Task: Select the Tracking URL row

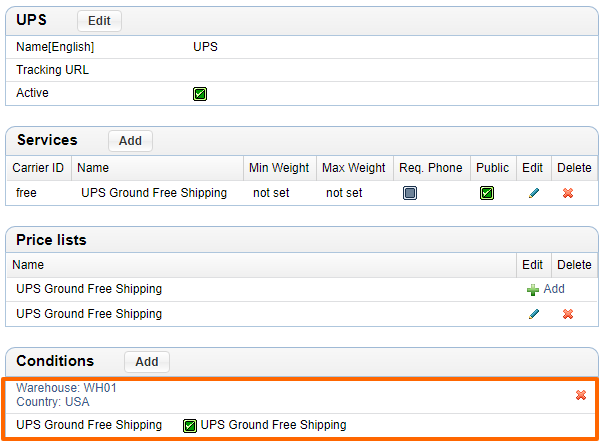Action: click(x=52, y=70)
